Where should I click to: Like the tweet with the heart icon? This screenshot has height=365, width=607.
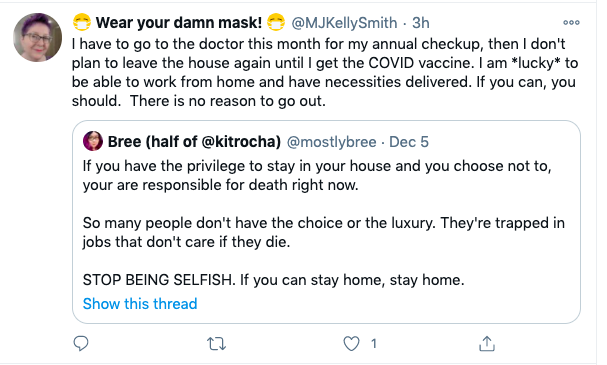click(351, 343)
